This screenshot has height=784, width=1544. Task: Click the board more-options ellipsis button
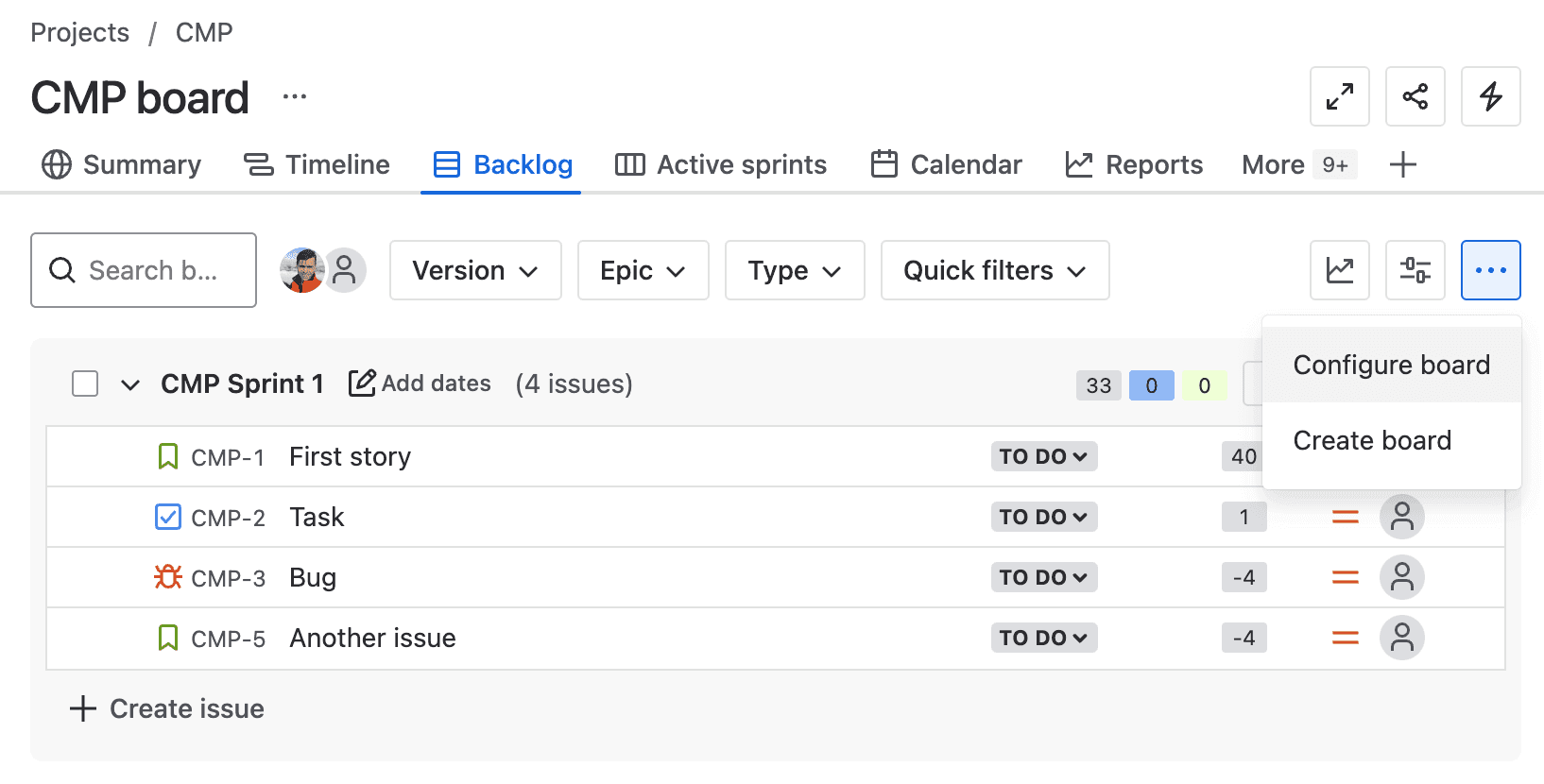click(1490, 270)
